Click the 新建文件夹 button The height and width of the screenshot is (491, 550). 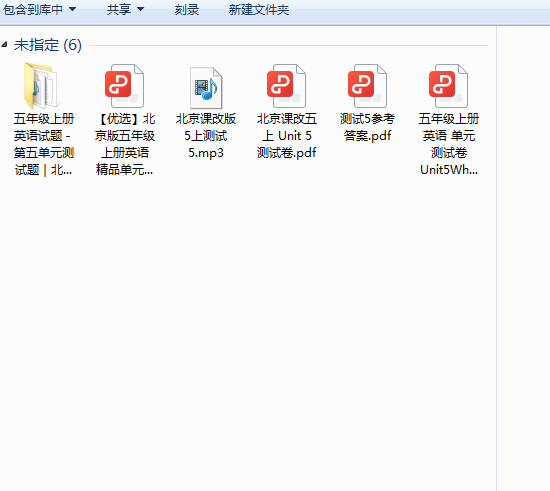pyautogui.click(x=259, y=9)
